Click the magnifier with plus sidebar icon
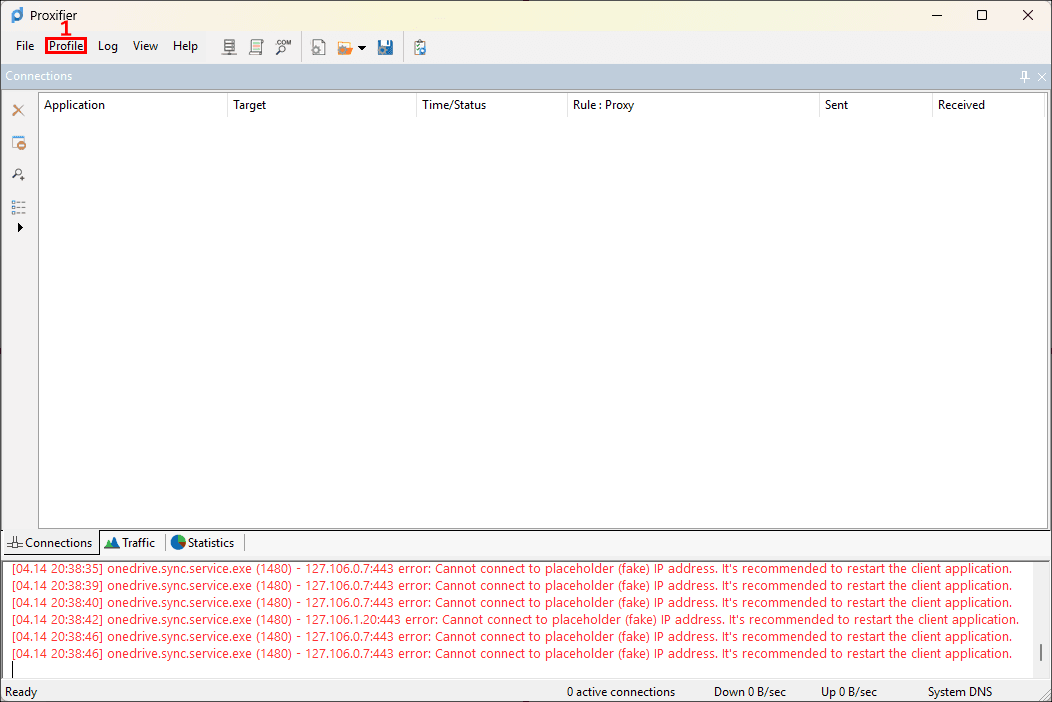Viewport: 1052px width, 702px height. [18, 174]
